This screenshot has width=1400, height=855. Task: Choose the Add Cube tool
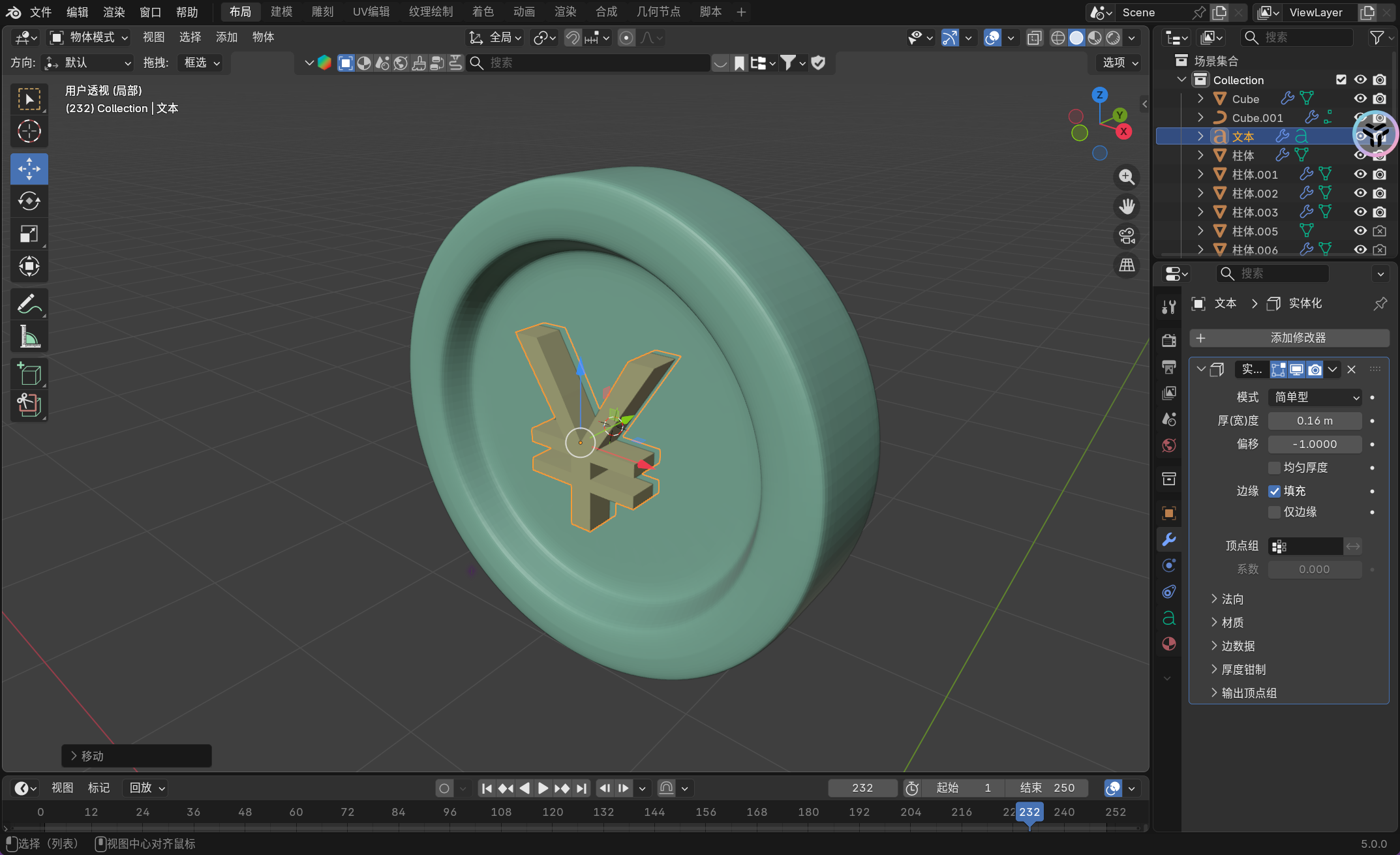coord(29,374)
